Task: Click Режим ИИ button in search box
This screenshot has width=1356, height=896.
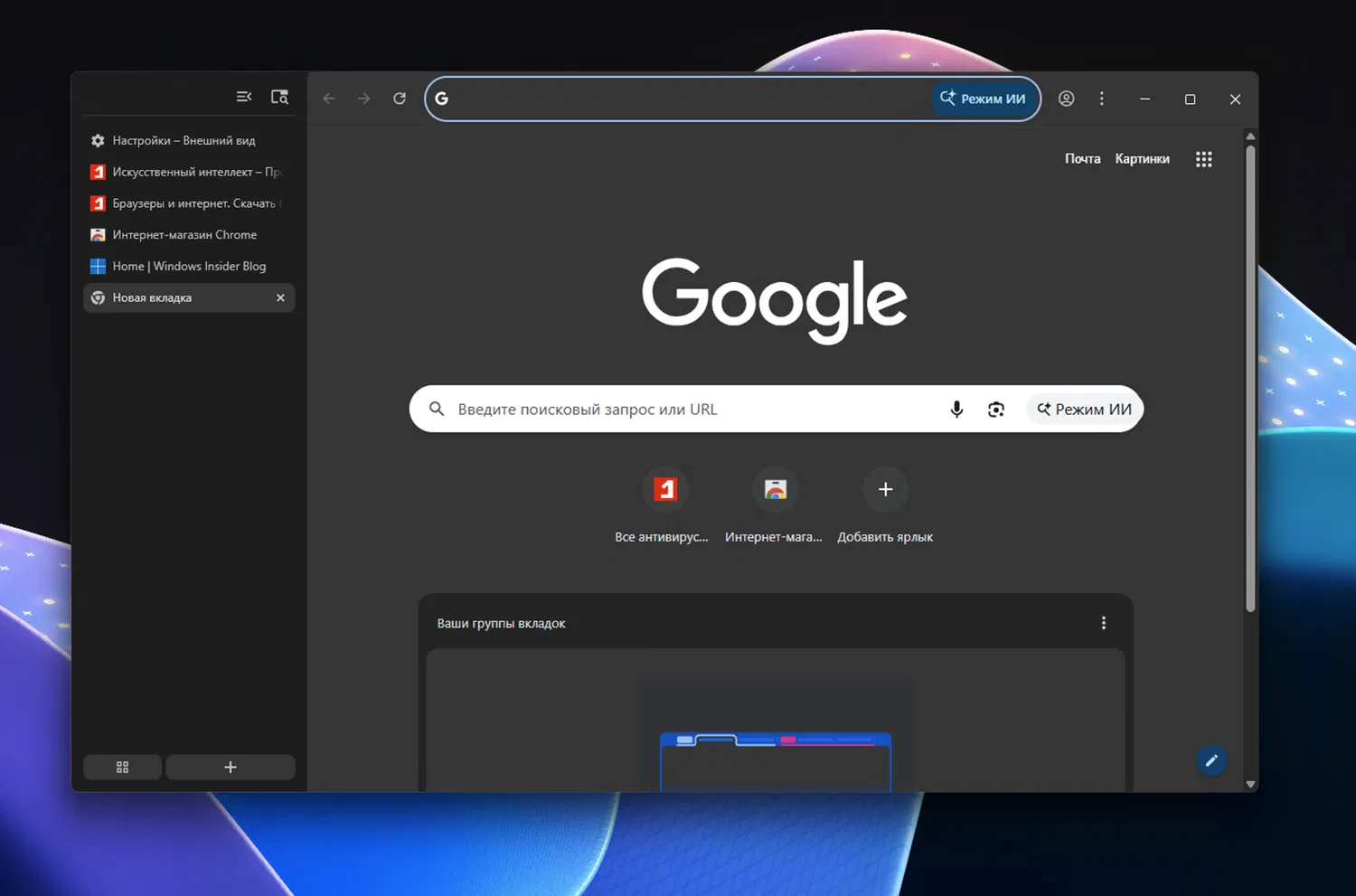Action: [1084, 410]
